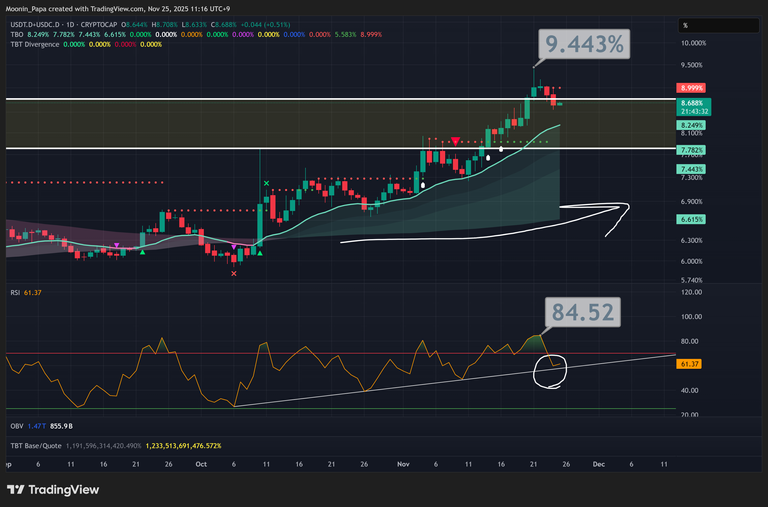The image size is (768, 507).
Task: Select the OBV indicator legend
Action: pyautogui.click(x=16, y=426)
